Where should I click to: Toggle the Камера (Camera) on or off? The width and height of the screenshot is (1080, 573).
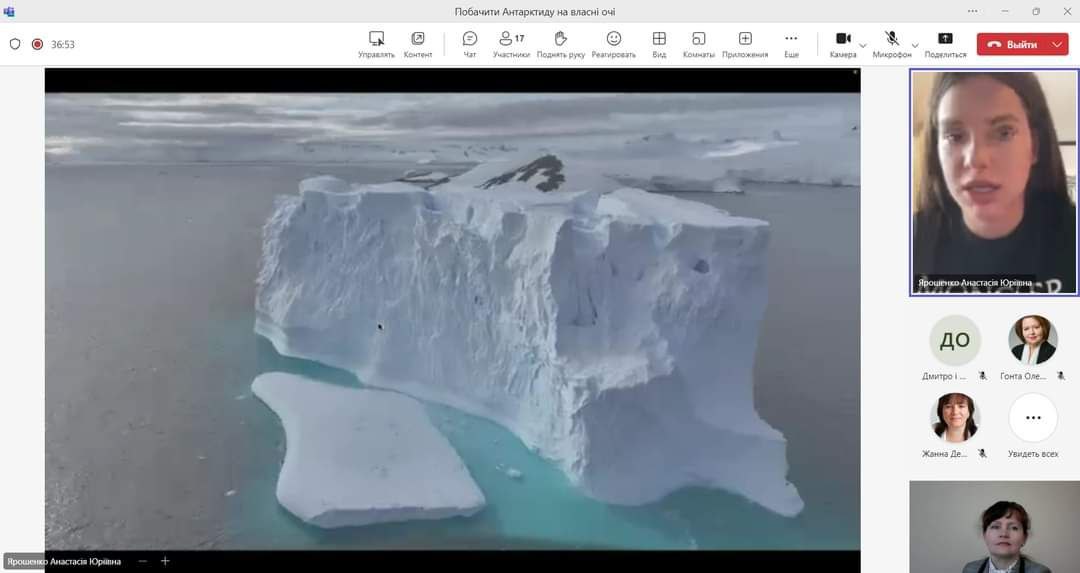click(x=842, y=39)
